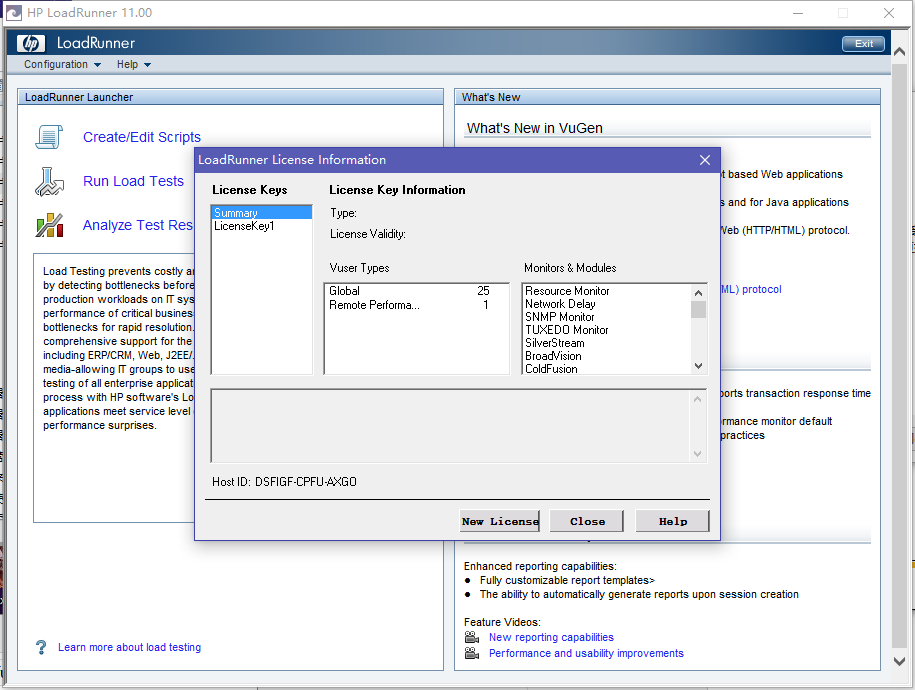Click the Host ID value DSFIGF-CPFU-AXGO
This screenshot has height=690, width=915.
(x=306, y=482)
